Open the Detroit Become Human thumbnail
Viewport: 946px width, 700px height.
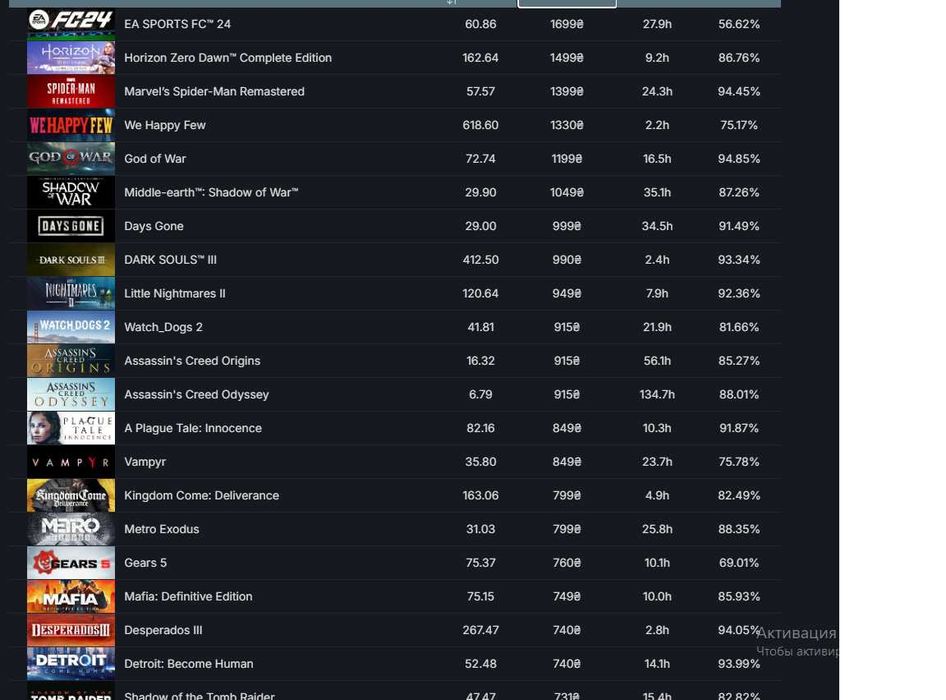71,664
